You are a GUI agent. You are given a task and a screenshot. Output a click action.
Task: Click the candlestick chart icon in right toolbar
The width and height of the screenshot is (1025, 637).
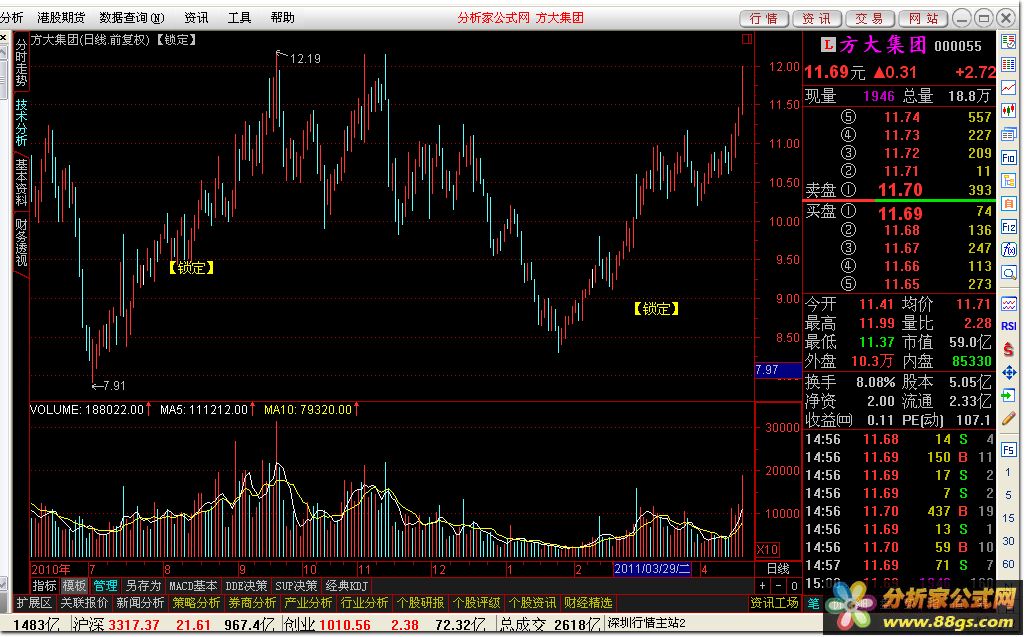[x=1009, y=110]
